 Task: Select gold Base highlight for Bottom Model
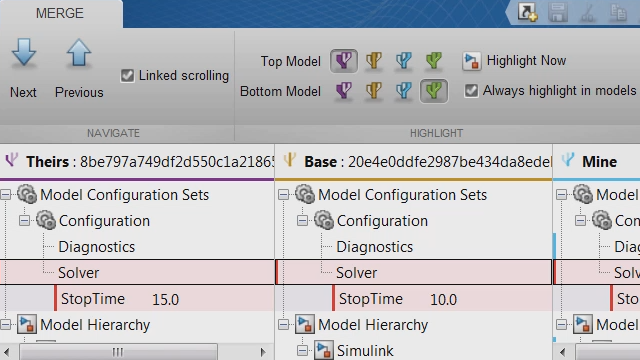(x=373, y=91)
